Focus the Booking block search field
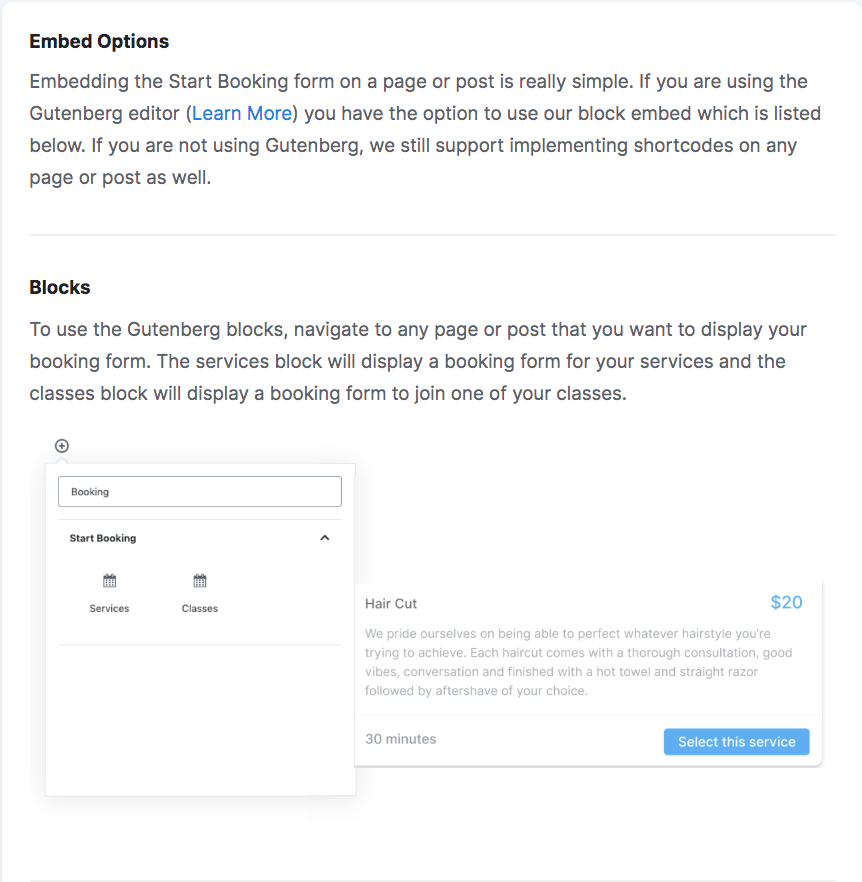Screen dimensions: 862x882 click(200, 492)
